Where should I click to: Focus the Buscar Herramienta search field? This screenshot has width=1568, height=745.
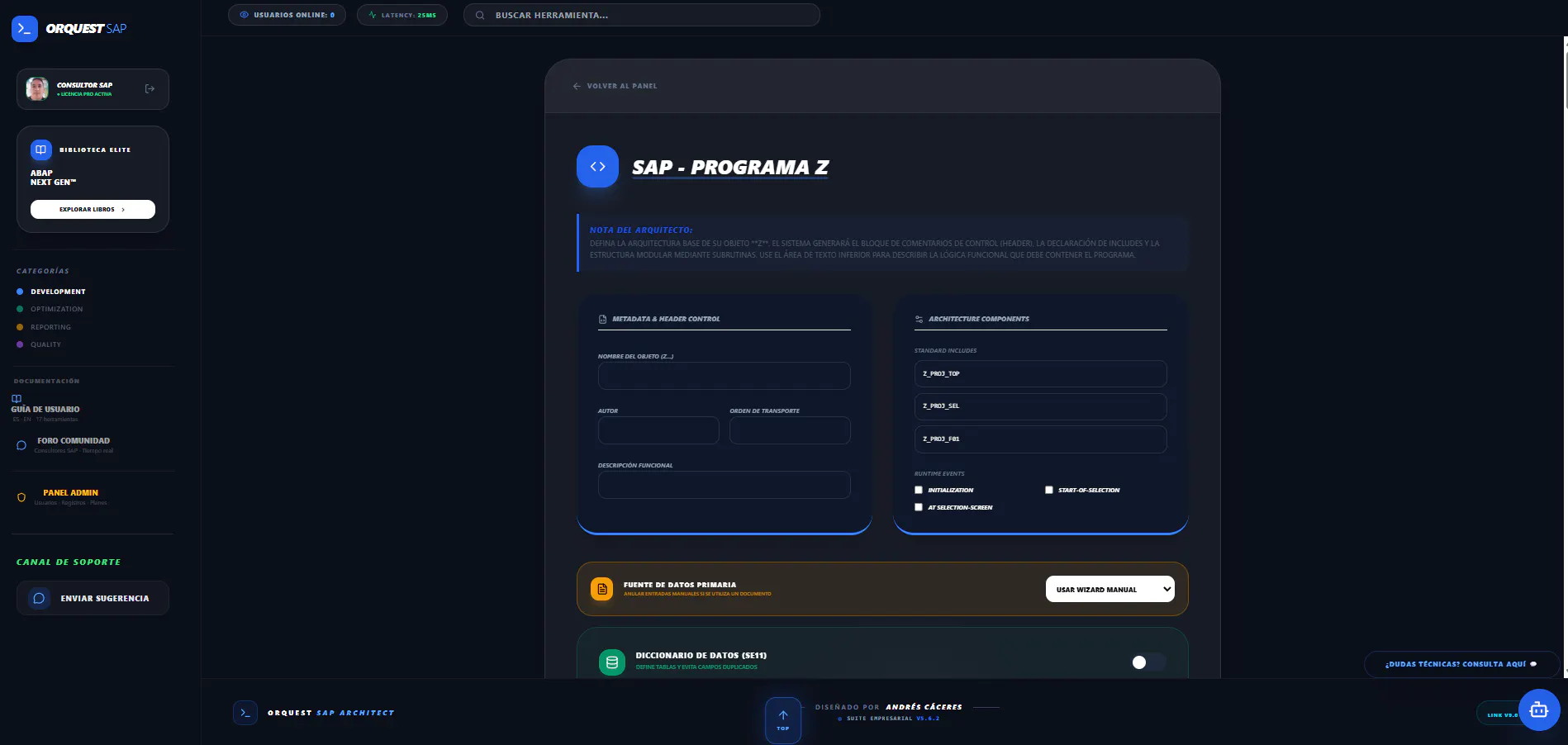point(642,15)
